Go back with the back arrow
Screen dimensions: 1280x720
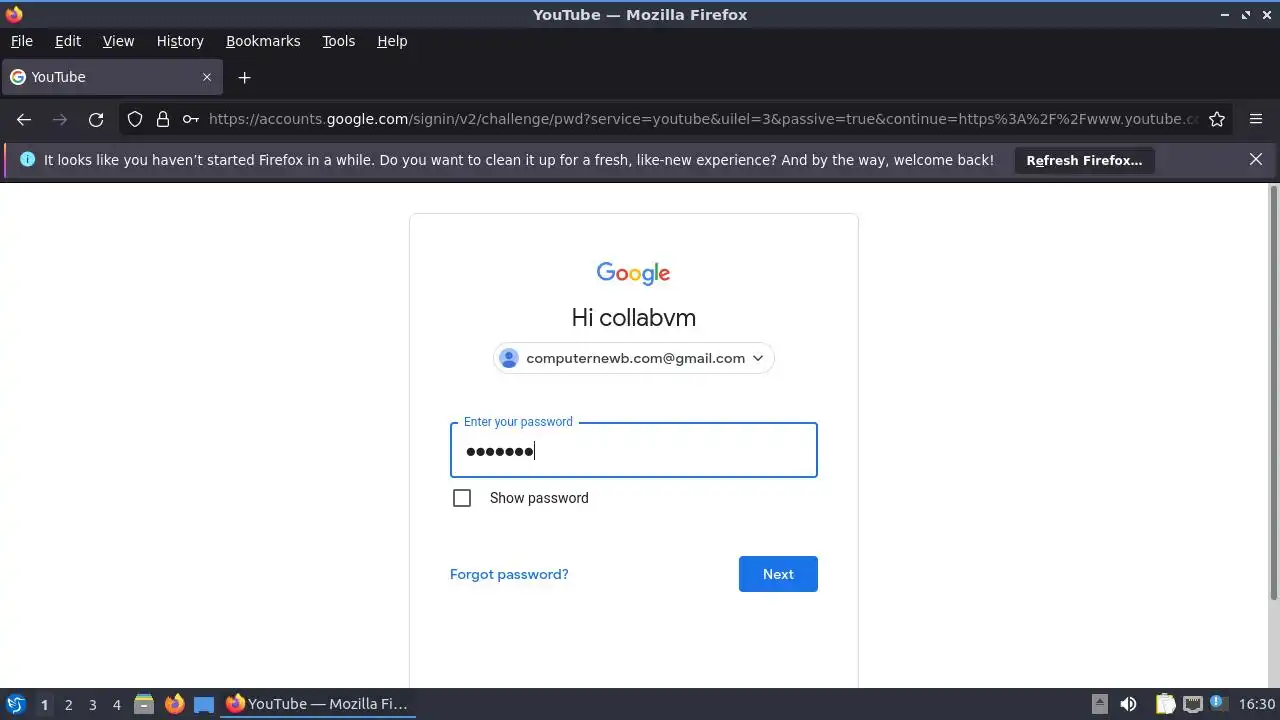coord(24,119)
